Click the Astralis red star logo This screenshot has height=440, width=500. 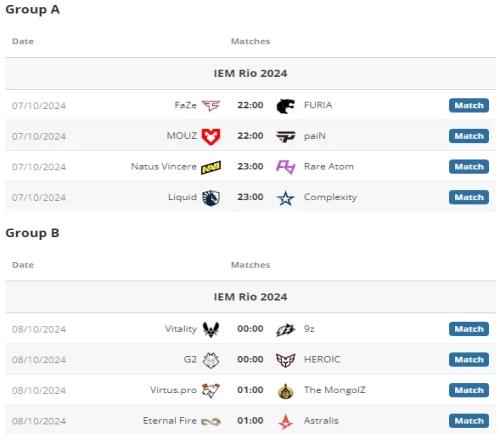pos(286,421)
